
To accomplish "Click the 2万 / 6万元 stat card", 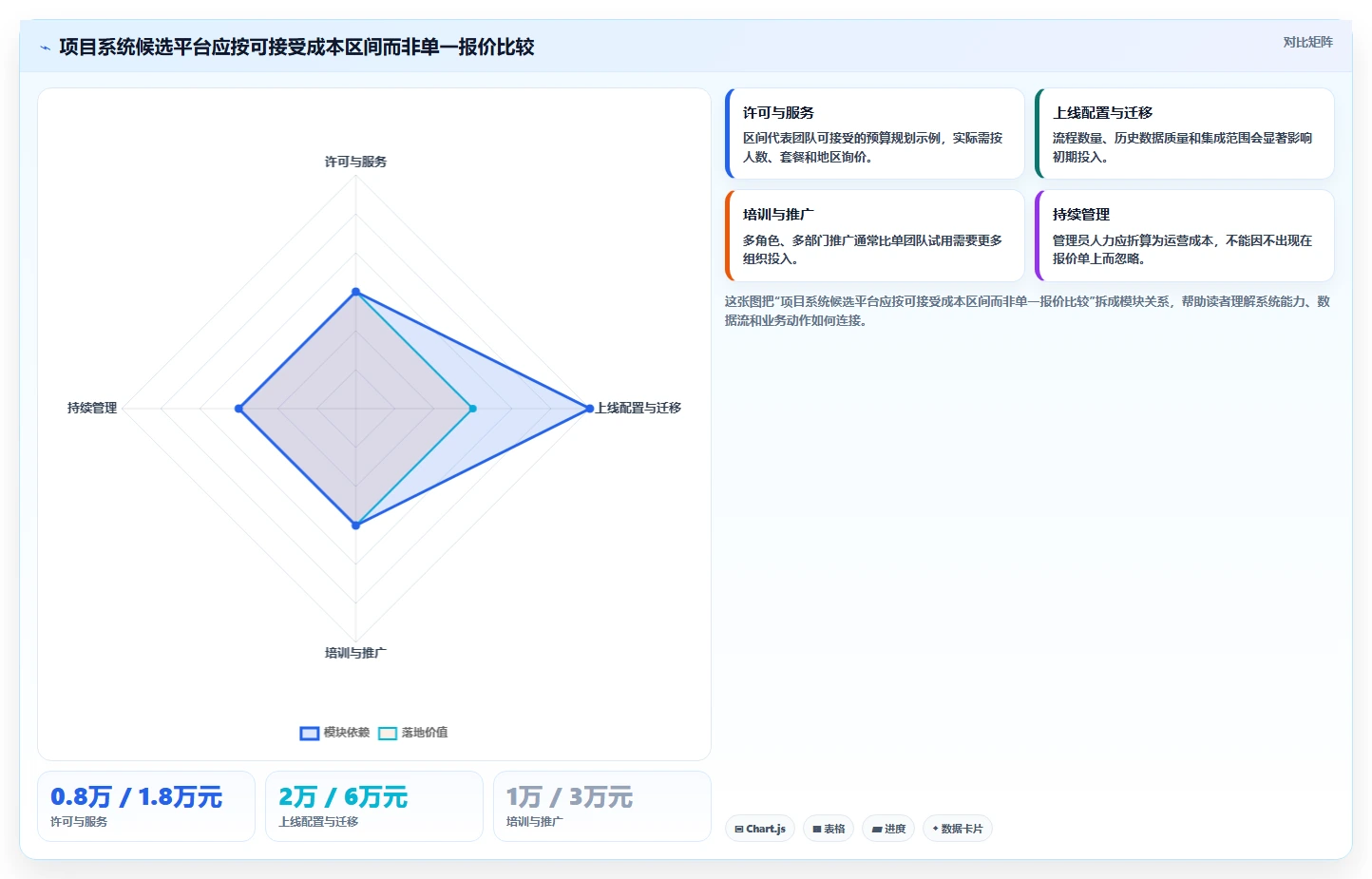I will click(374, 806).
